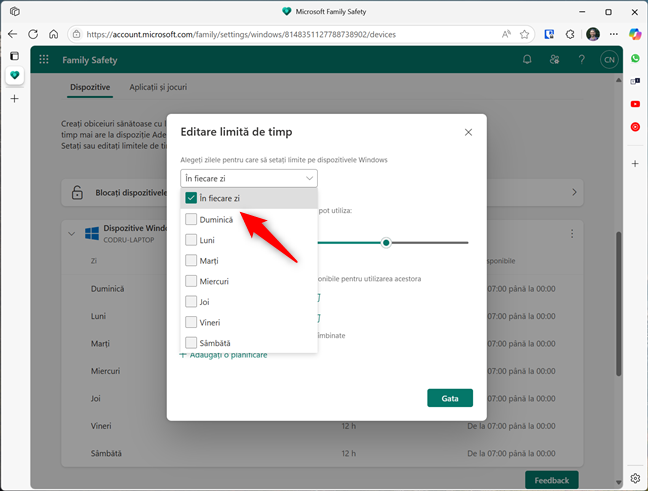
Task: Click the lock icon beside Blocați dispozitivele
Action: 77,193
